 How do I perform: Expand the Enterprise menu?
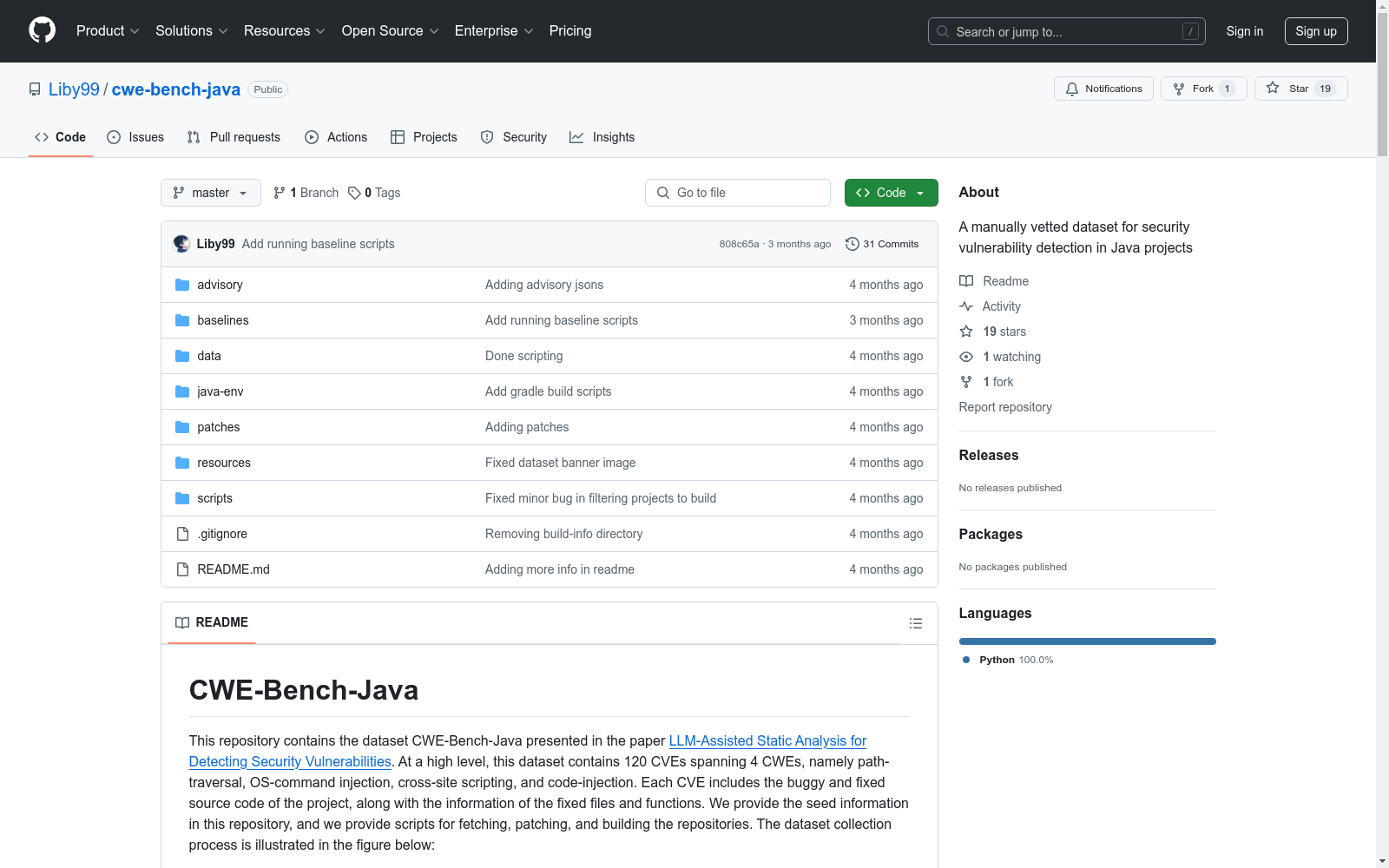tap(494, 30)
